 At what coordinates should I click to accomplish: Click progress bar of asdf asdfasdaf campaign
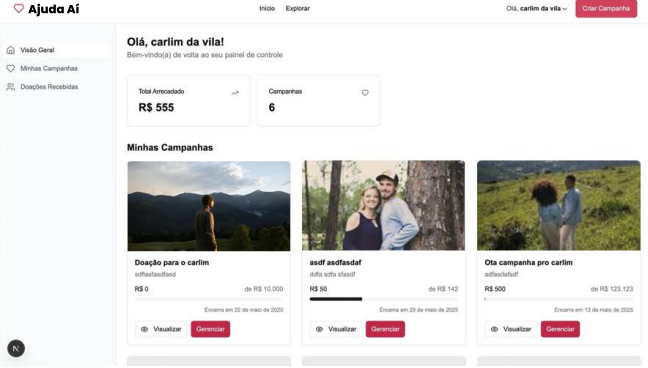click(x=384, y=299)
